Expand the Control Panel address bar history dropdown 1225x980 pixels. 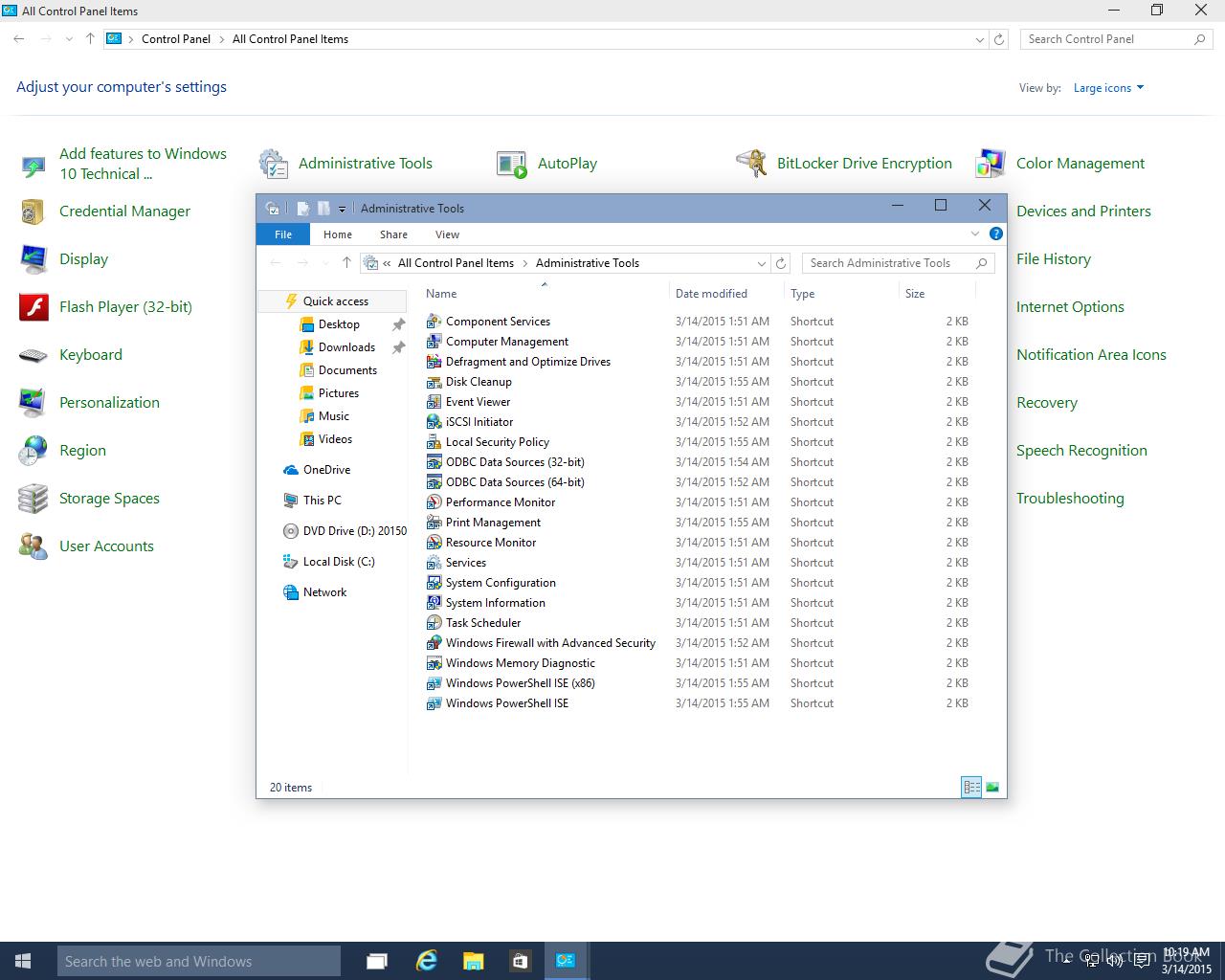(x=979, y=39)
